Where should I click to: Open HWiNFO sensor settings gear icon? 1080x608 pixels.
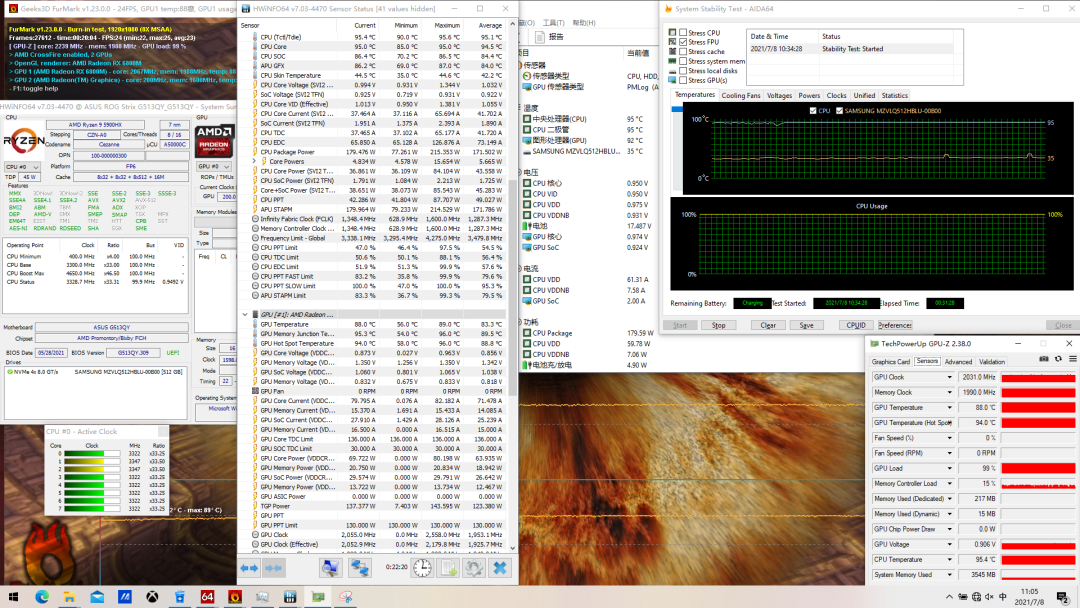(x=473, y=567)
